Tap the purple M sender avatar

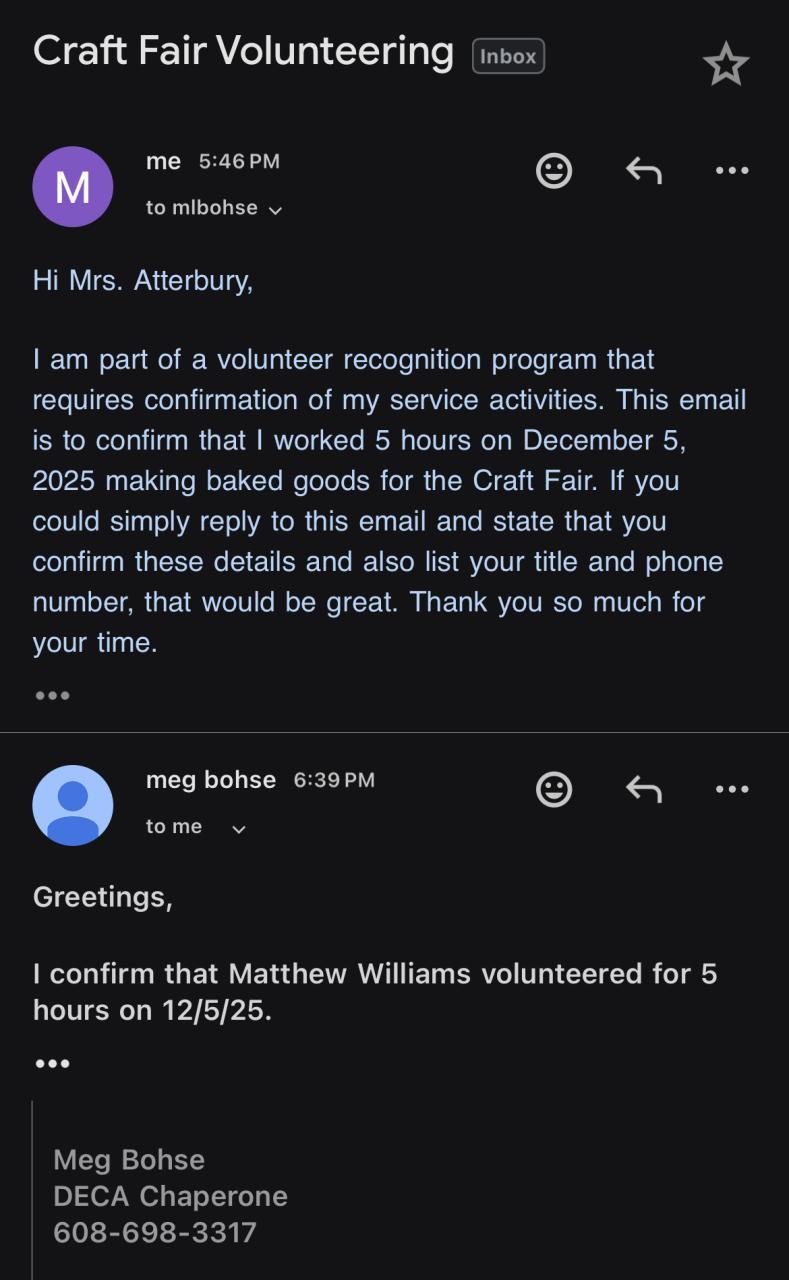point(73,187)
